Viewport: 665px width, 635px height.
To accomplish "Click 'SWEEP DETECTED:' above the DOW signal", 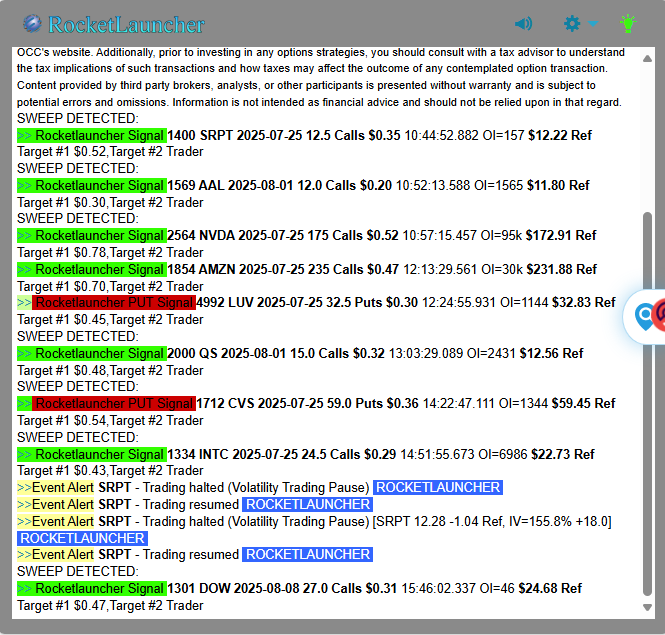I will (x=78, y=571).
